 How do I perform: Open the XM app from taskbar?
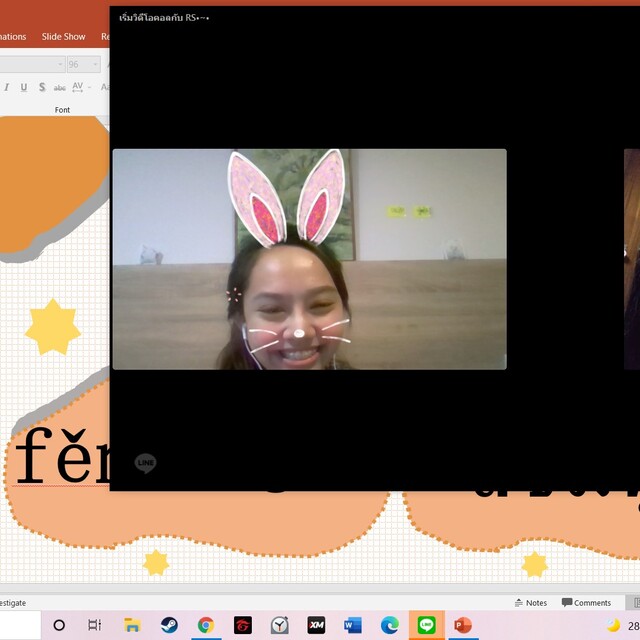(x=316, y=625)
